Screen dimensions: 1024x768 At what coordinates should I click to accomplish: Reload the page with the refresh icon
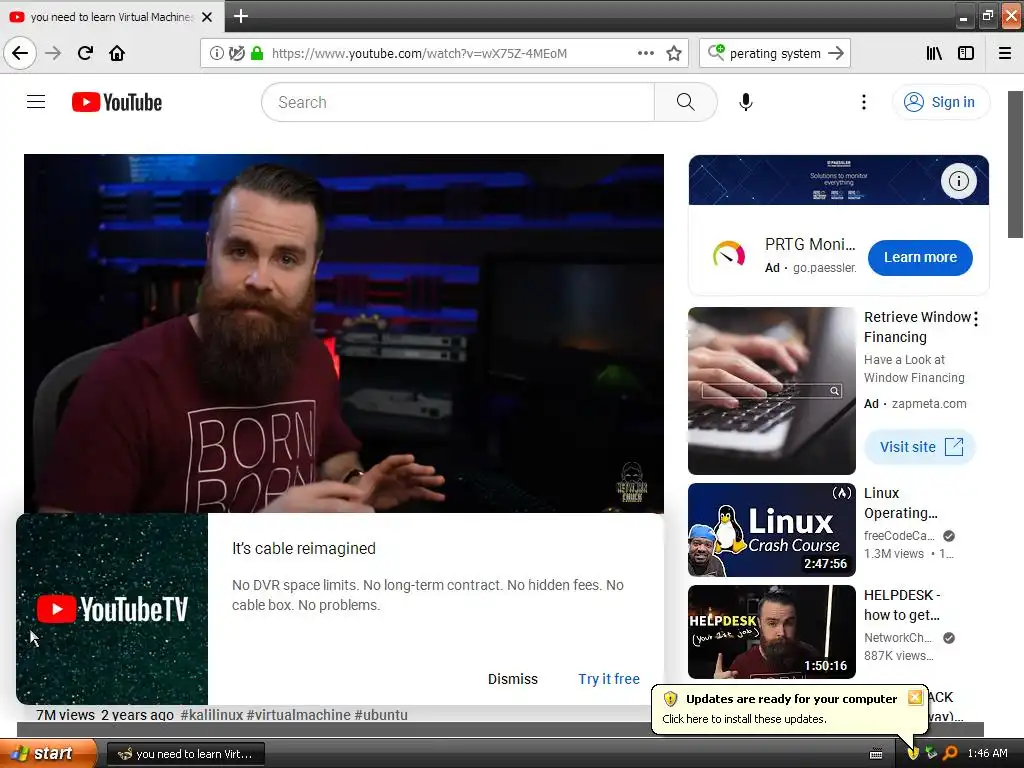point(85,54)
